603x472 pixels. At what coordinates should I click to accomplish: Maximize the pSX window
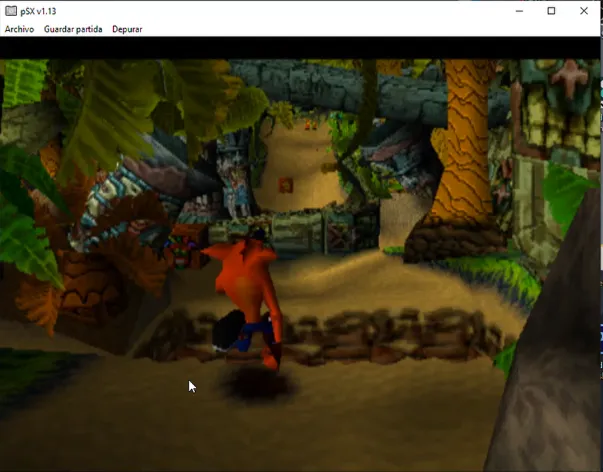click(551, 11)
